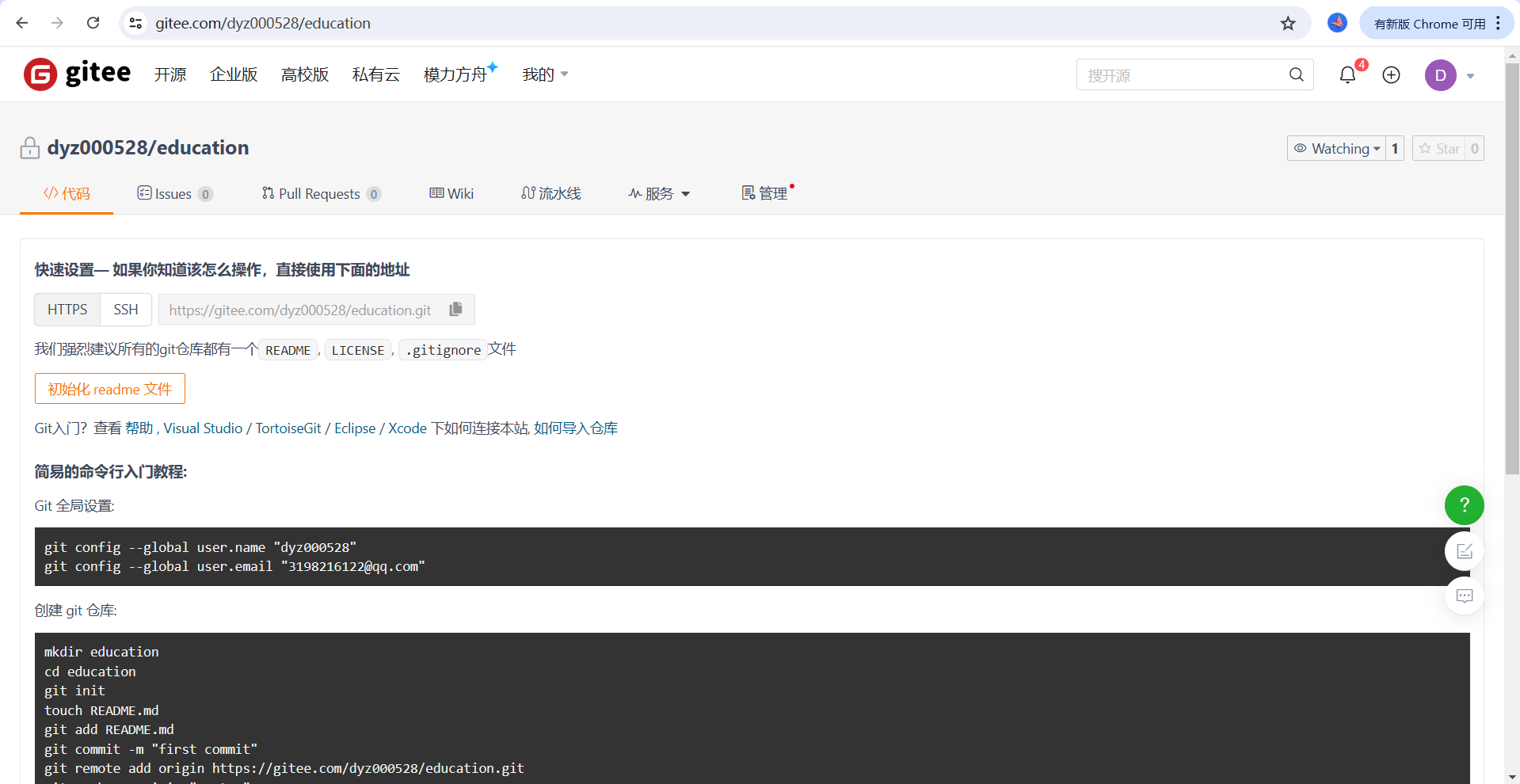Screen dimensions: 1520x784
Task: Select the HTTPS protocol option
Action: 67,310
